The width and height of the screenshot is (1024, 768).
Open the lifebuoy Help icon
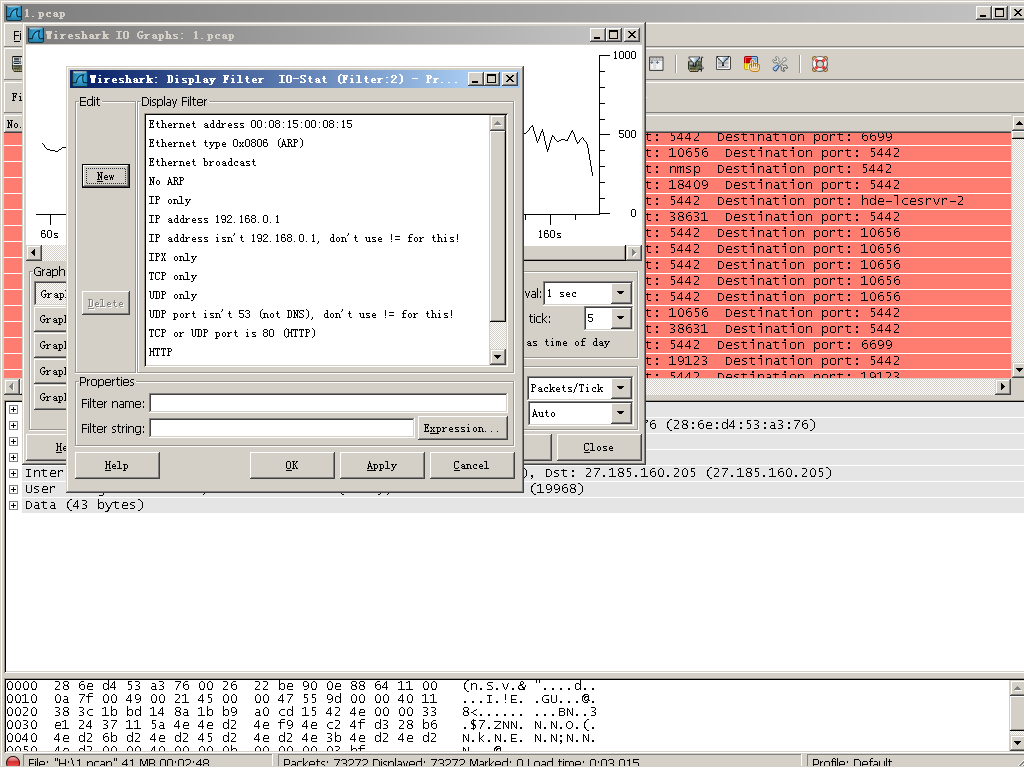820,63
